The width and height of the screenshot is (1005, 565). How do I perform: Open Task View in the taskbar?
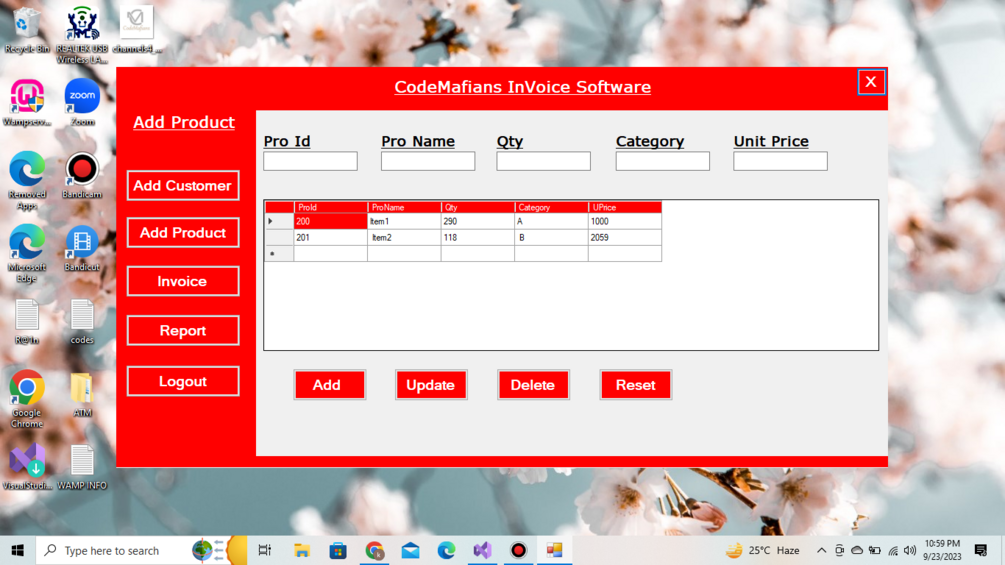[x=264, y=550]
